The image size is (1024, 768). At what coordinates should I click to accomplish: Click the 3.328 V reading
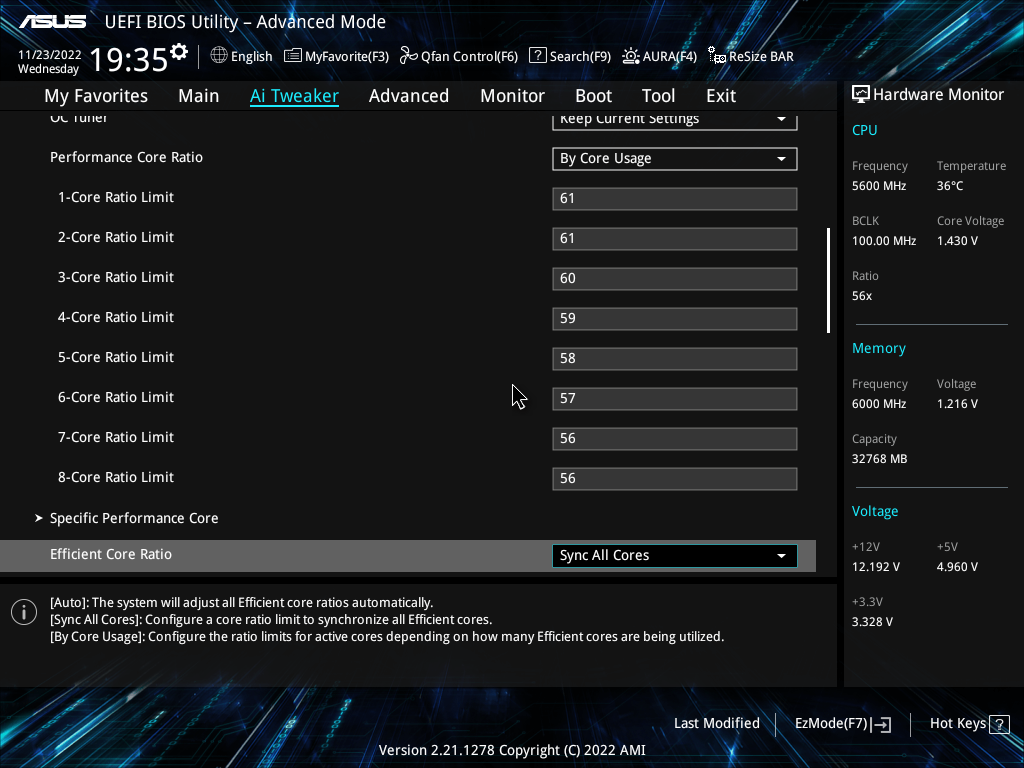pyautogui.click(x=872, y=622)
